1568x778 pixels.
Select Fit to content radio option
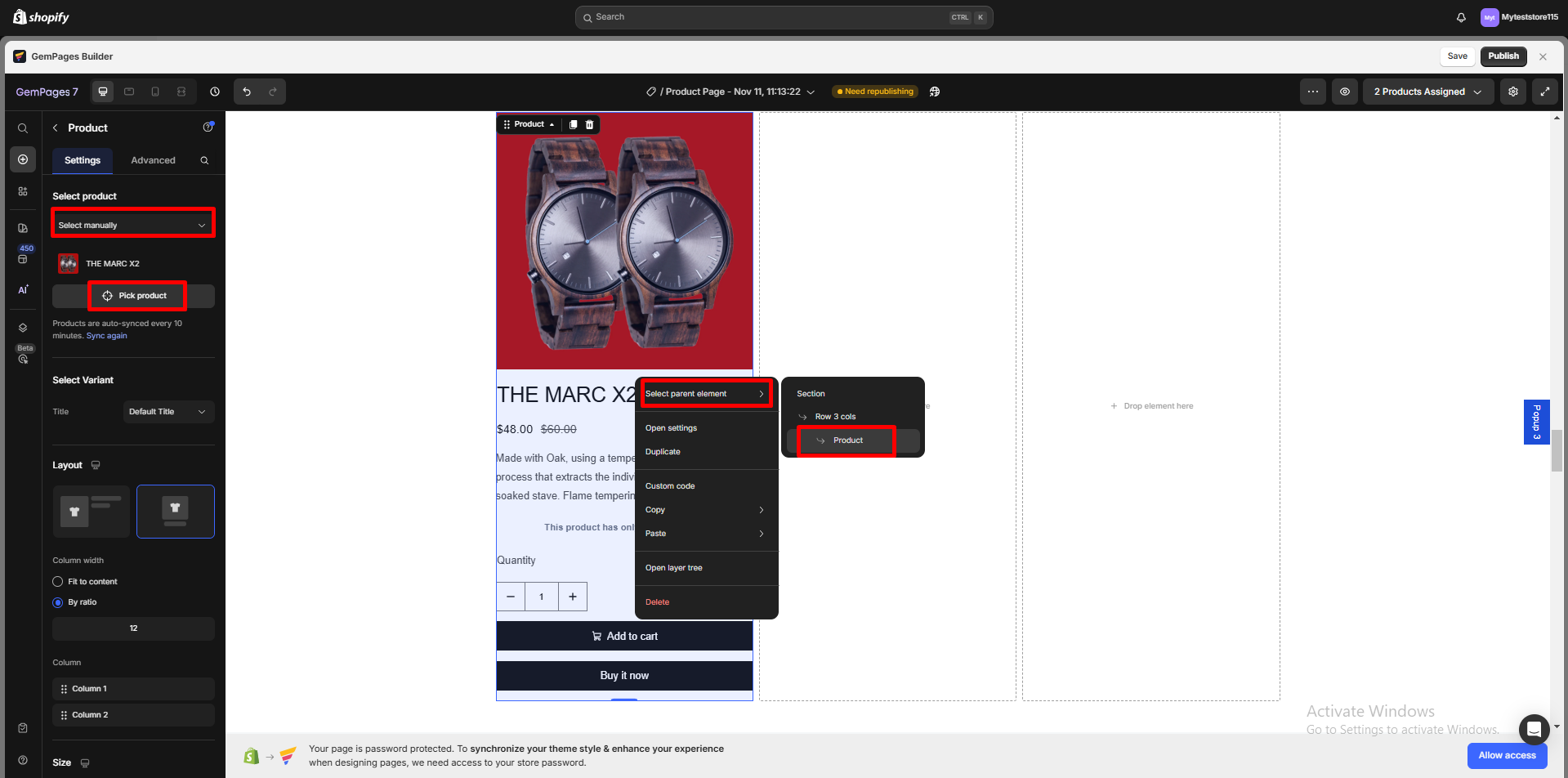tap(58, 582)
